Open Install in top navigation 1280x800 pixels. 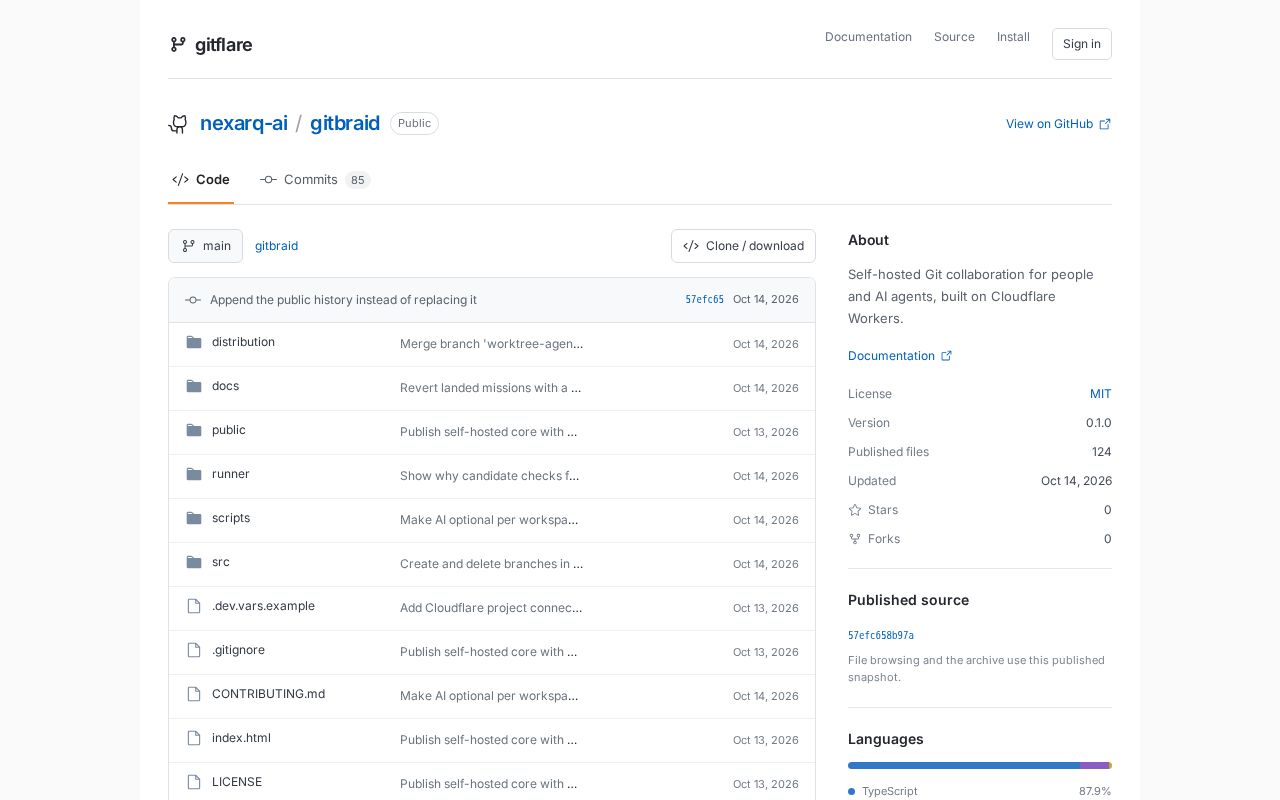click(x=1013, y=37)
